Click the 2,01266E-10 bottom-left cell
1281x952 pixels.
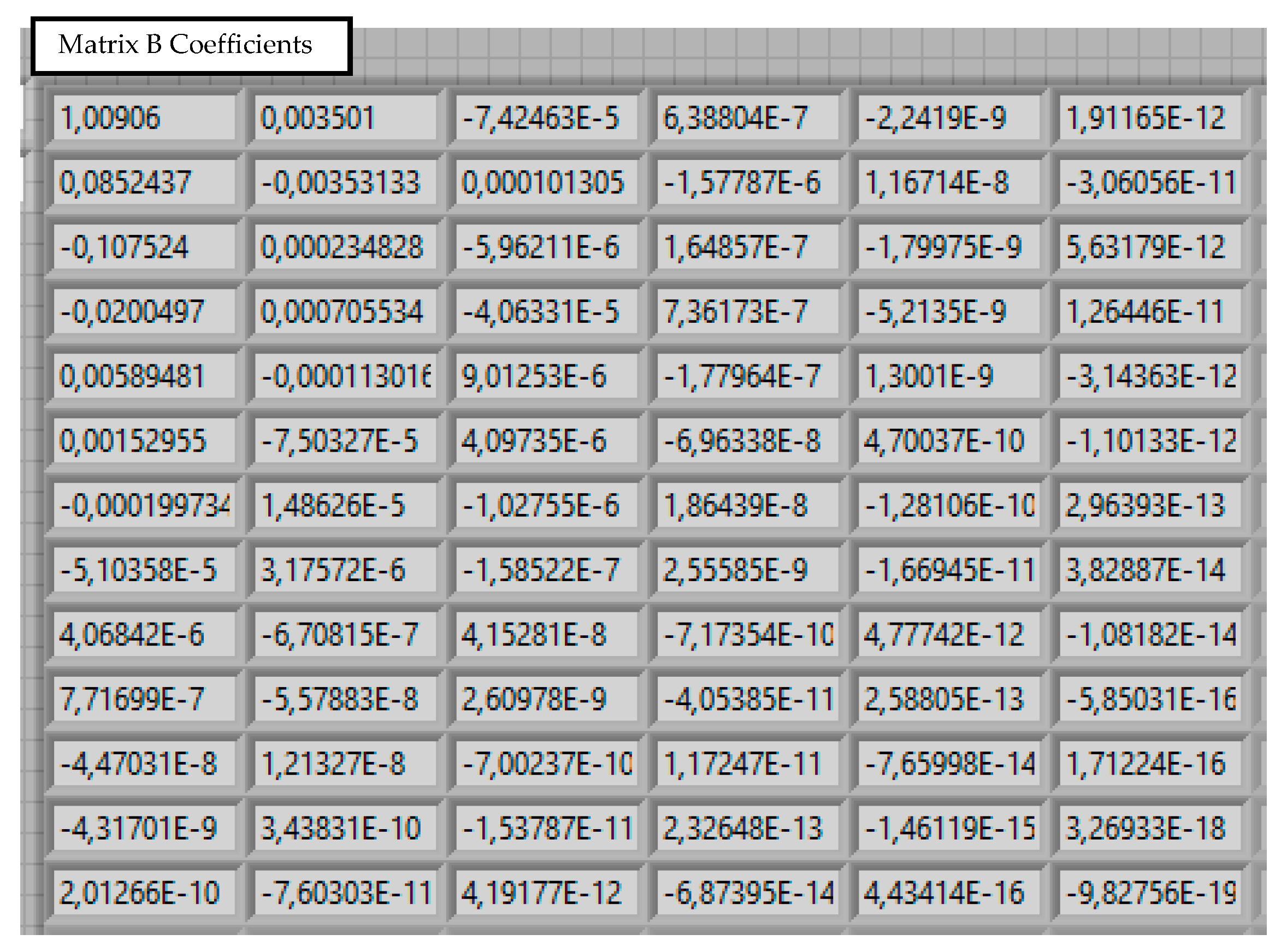(x=144, y=892)
